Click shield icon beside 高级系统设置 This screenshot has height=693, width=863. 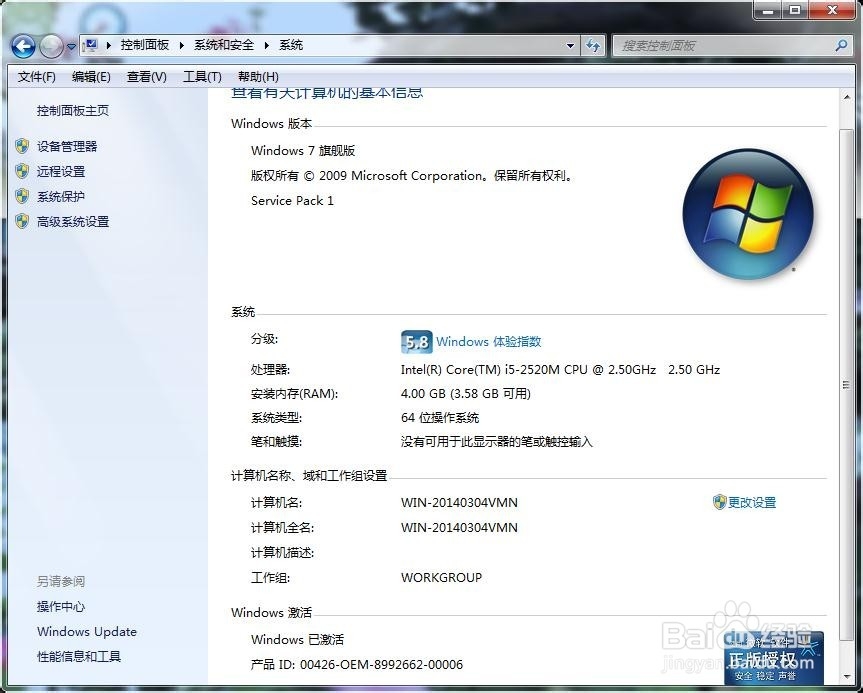click(x=22, y=221)
